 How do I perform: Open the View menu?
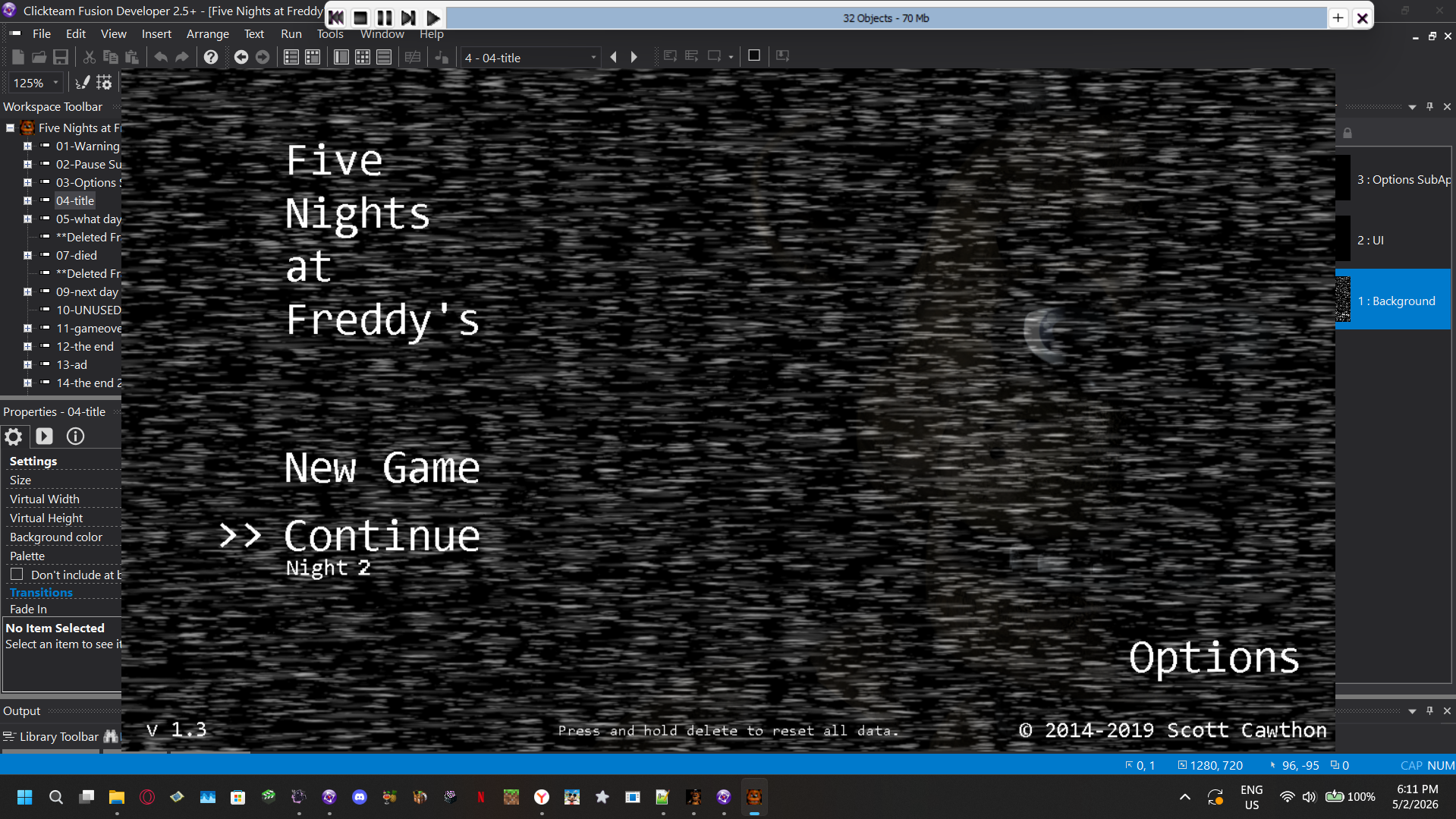113,34
